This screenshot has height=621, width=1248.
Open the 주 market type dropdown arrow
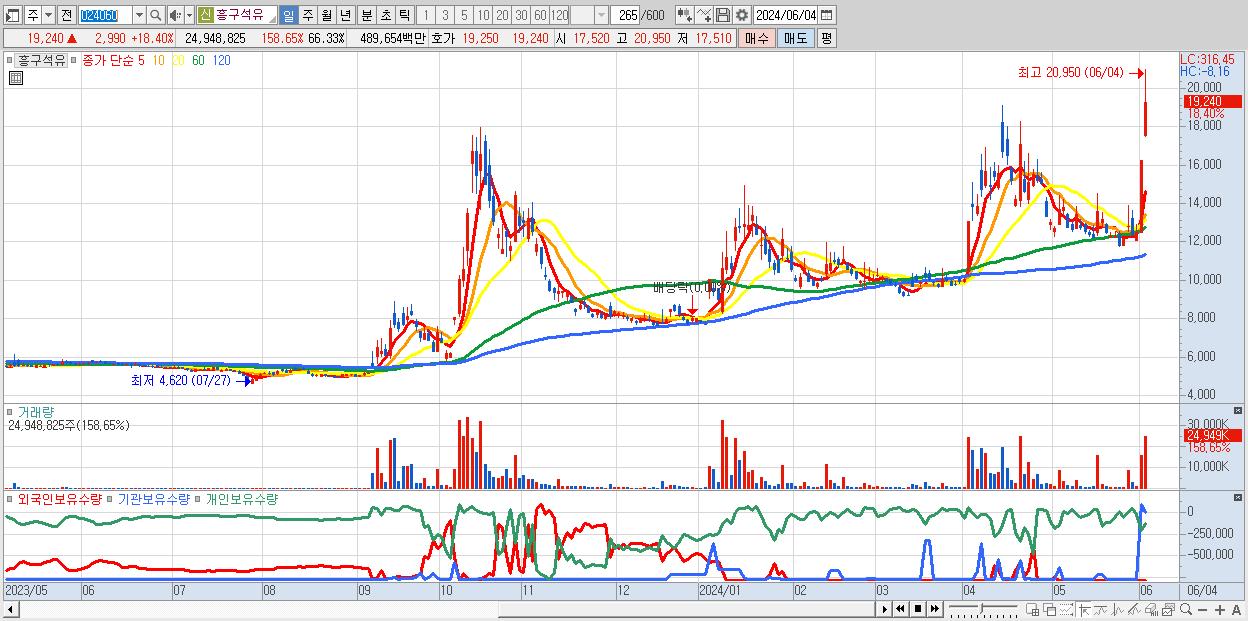coord(48,15)
